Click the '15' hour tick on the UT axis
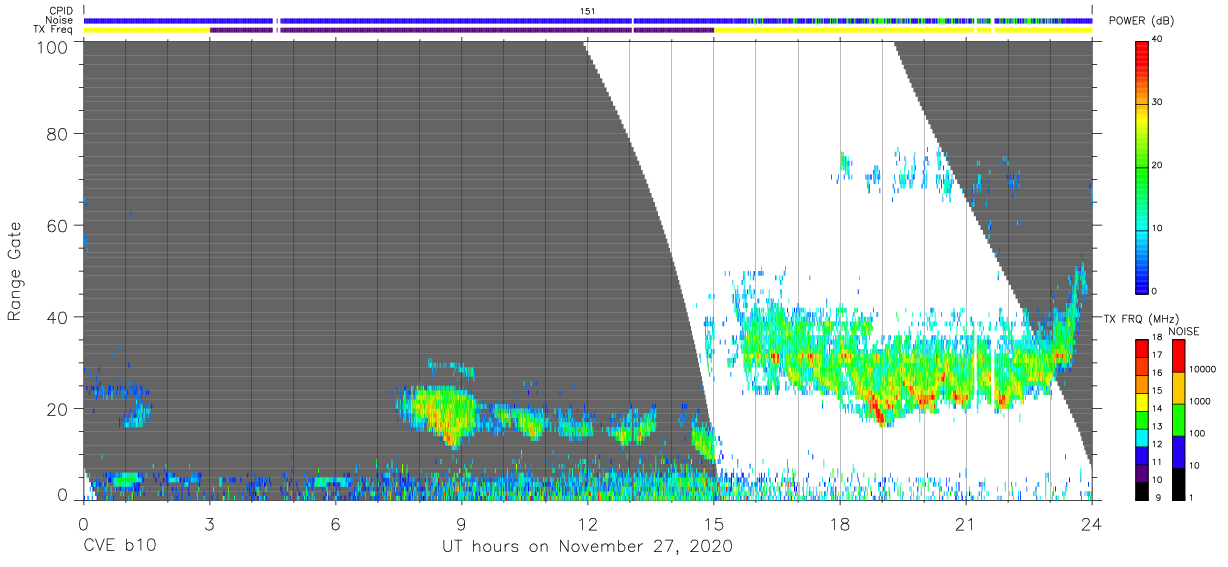 click(713, 523)
